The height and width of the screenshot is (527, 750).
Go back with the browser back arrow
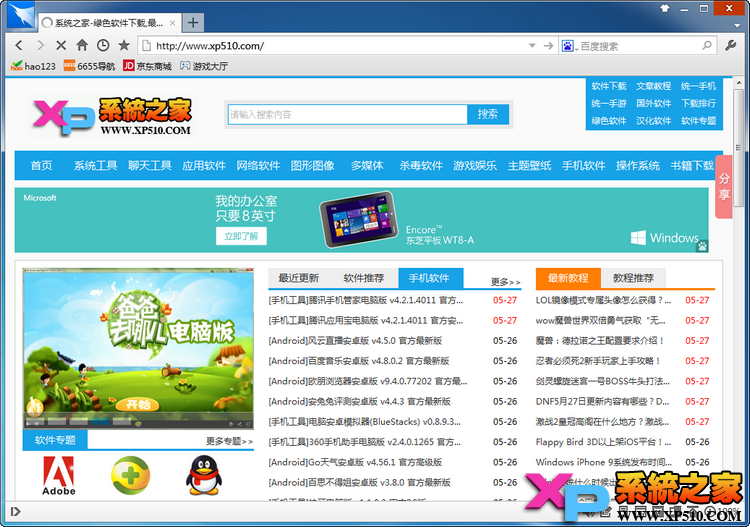pyautogui.click(x=19, y=45)
